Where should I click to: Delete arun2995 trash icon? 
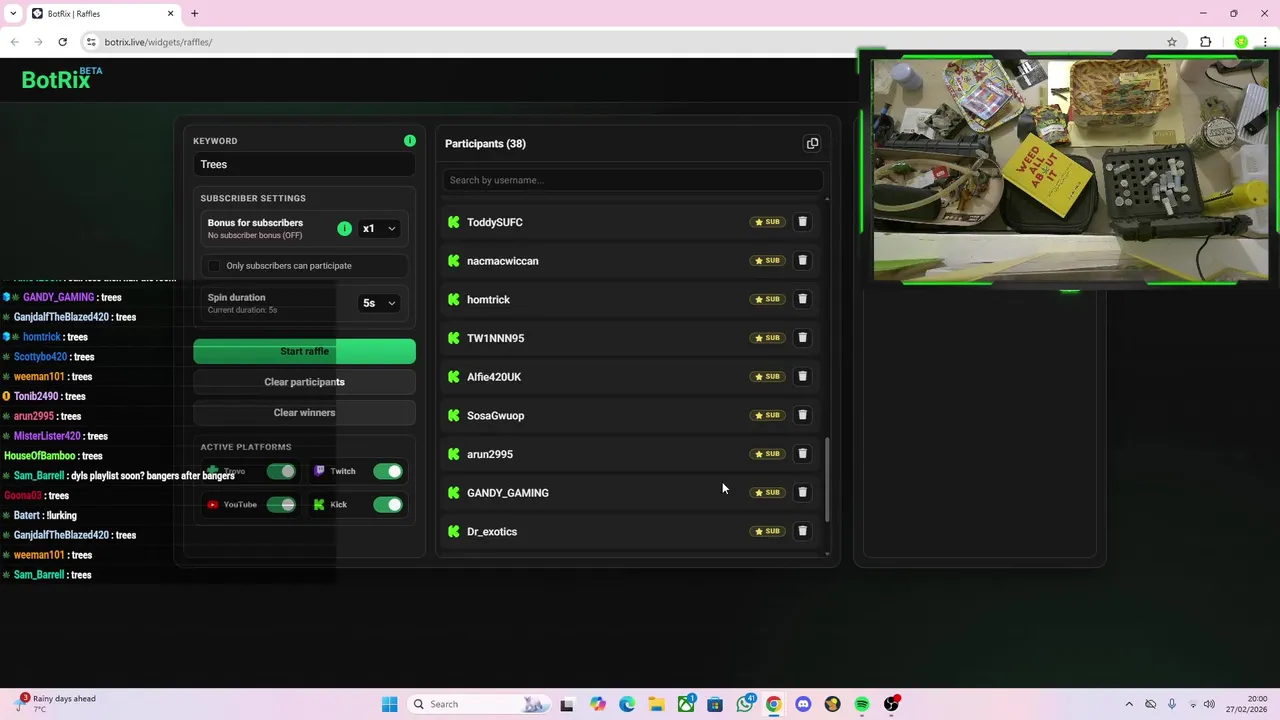(802, 454)
